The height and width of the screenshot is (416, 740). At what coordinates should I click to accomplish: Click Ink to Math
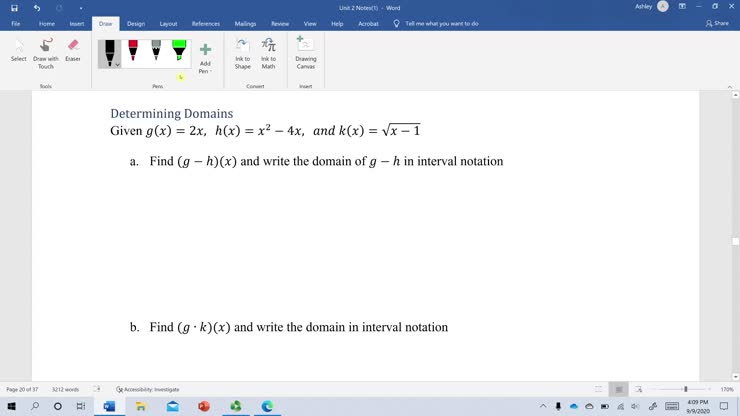point(268,51)
